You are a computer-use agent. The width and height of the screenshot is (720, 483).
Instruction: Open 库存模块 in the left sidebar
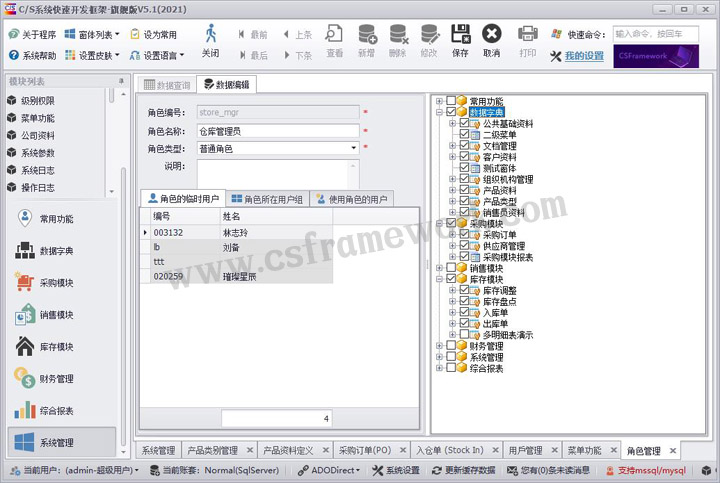(x=56, y=347)
